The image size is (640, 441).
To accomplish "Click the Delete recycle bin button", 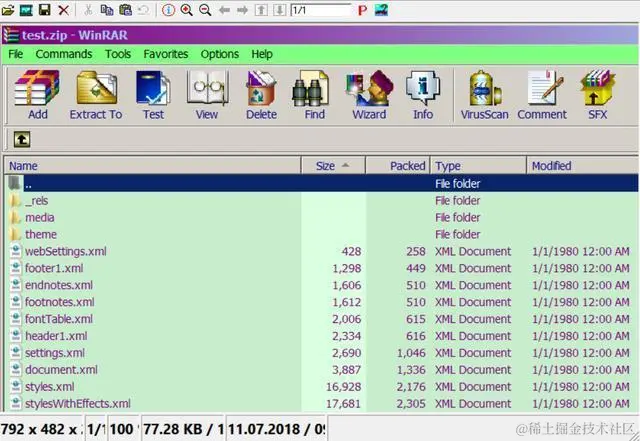I will [x=261, y=96].
